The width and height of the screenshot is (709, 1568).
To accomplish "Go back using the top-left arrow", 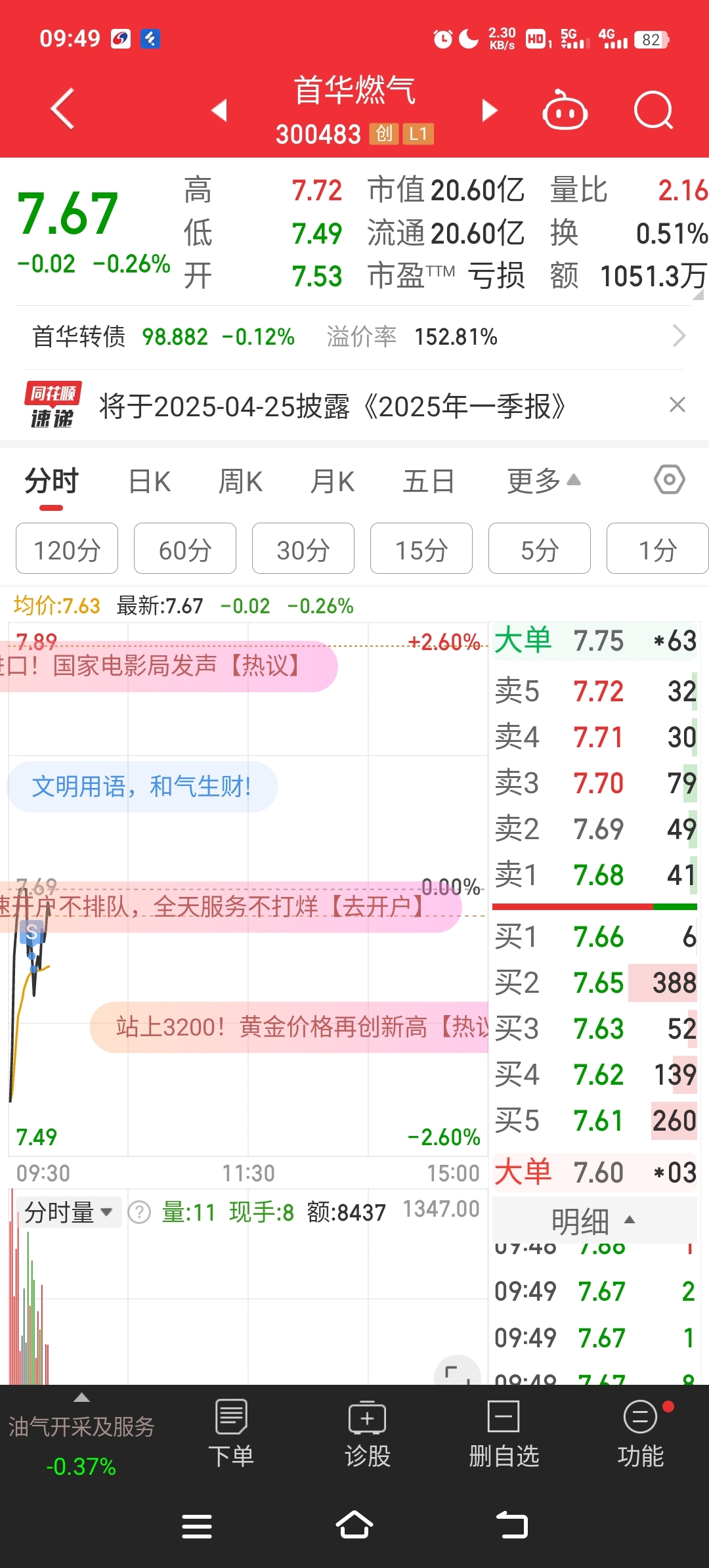I will 63,109.
